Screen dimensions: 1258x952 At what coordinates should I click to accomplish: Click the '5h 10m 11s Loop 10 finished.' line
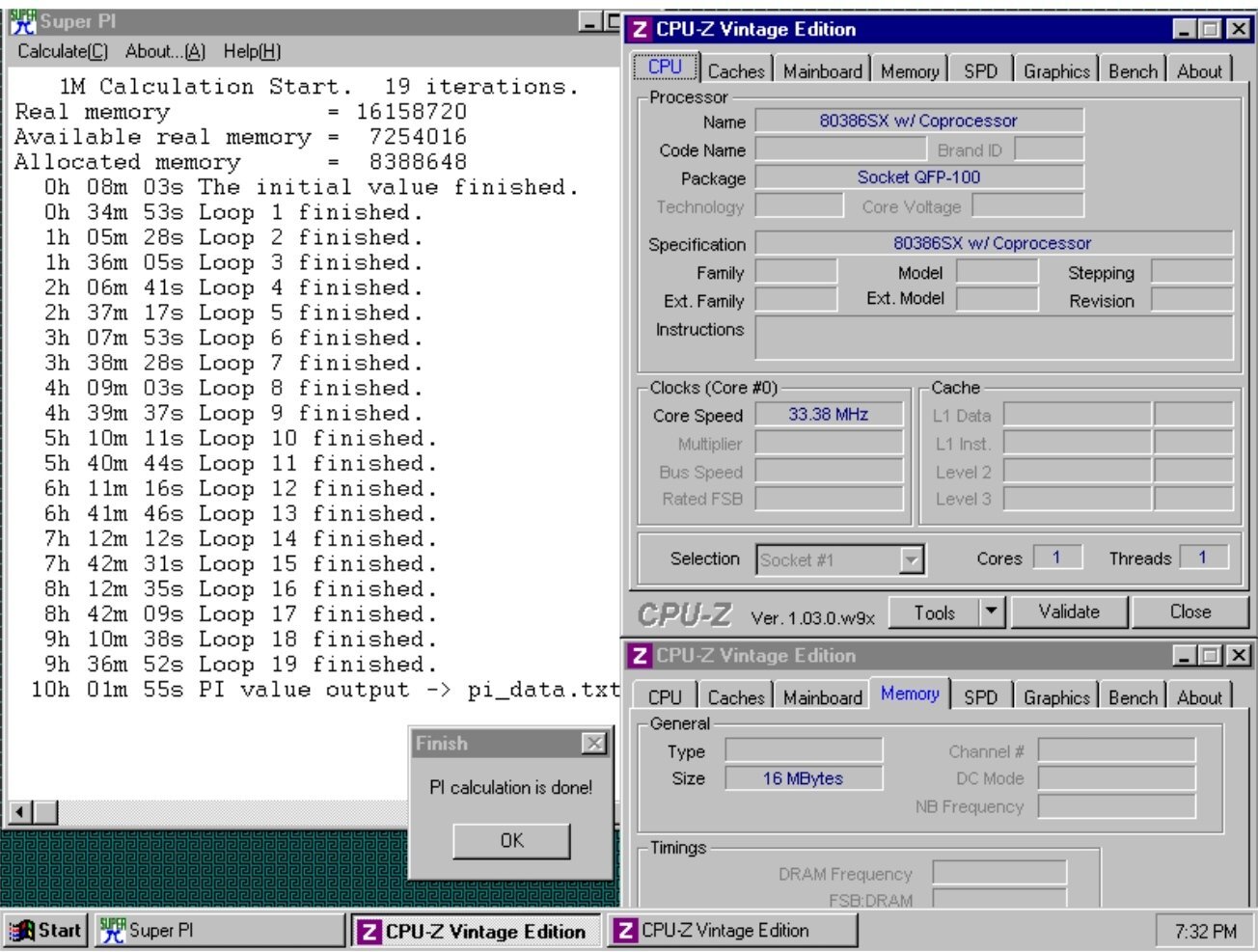[240, 438]
